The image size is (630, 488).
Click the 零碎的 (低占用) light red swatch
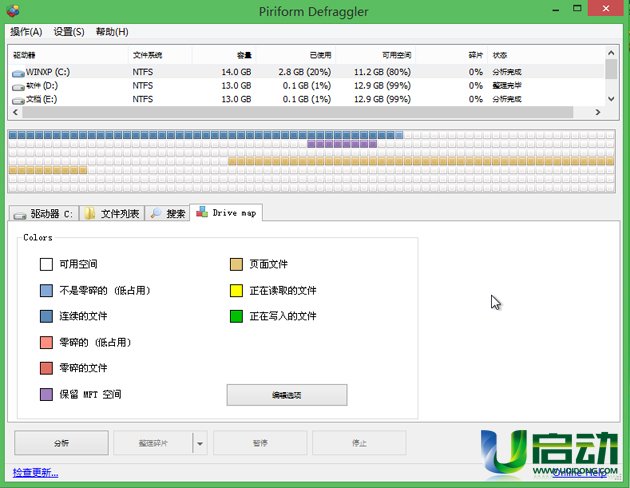46,342
